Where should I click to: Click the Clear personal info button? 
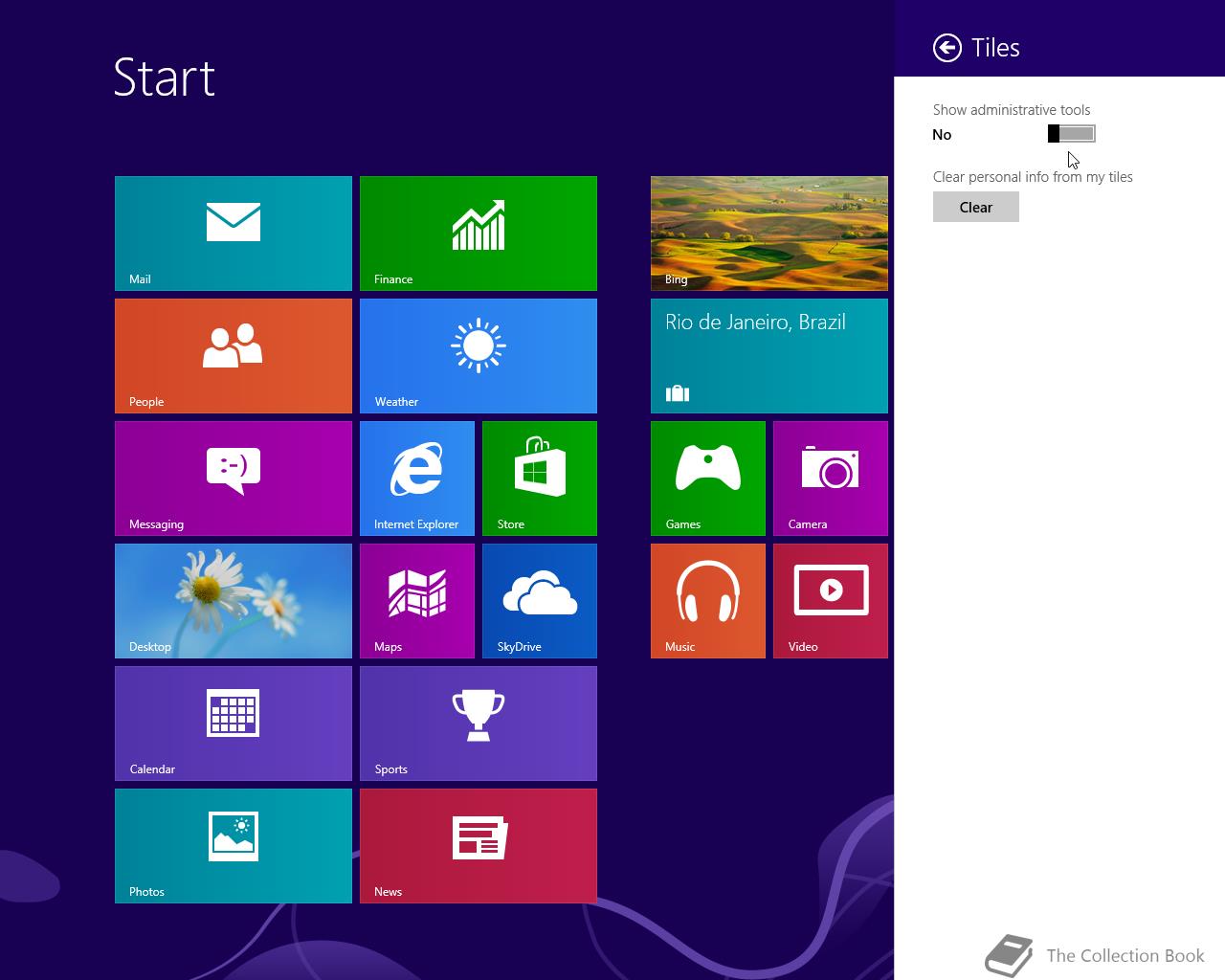976,207
